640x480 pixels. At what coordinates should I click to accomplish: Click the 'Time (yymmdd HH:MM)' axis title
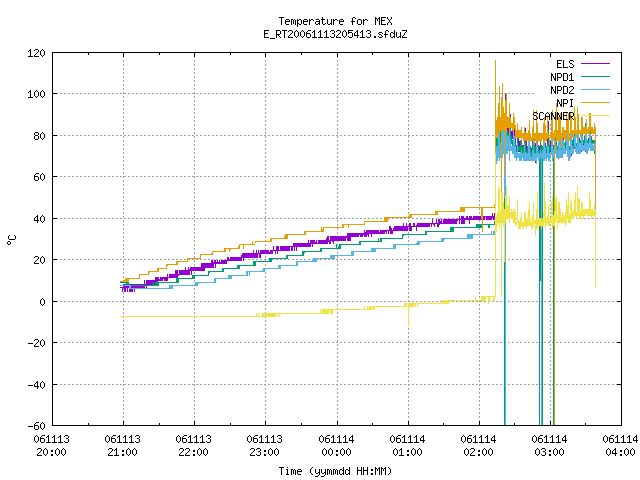[x=335, y=471]
